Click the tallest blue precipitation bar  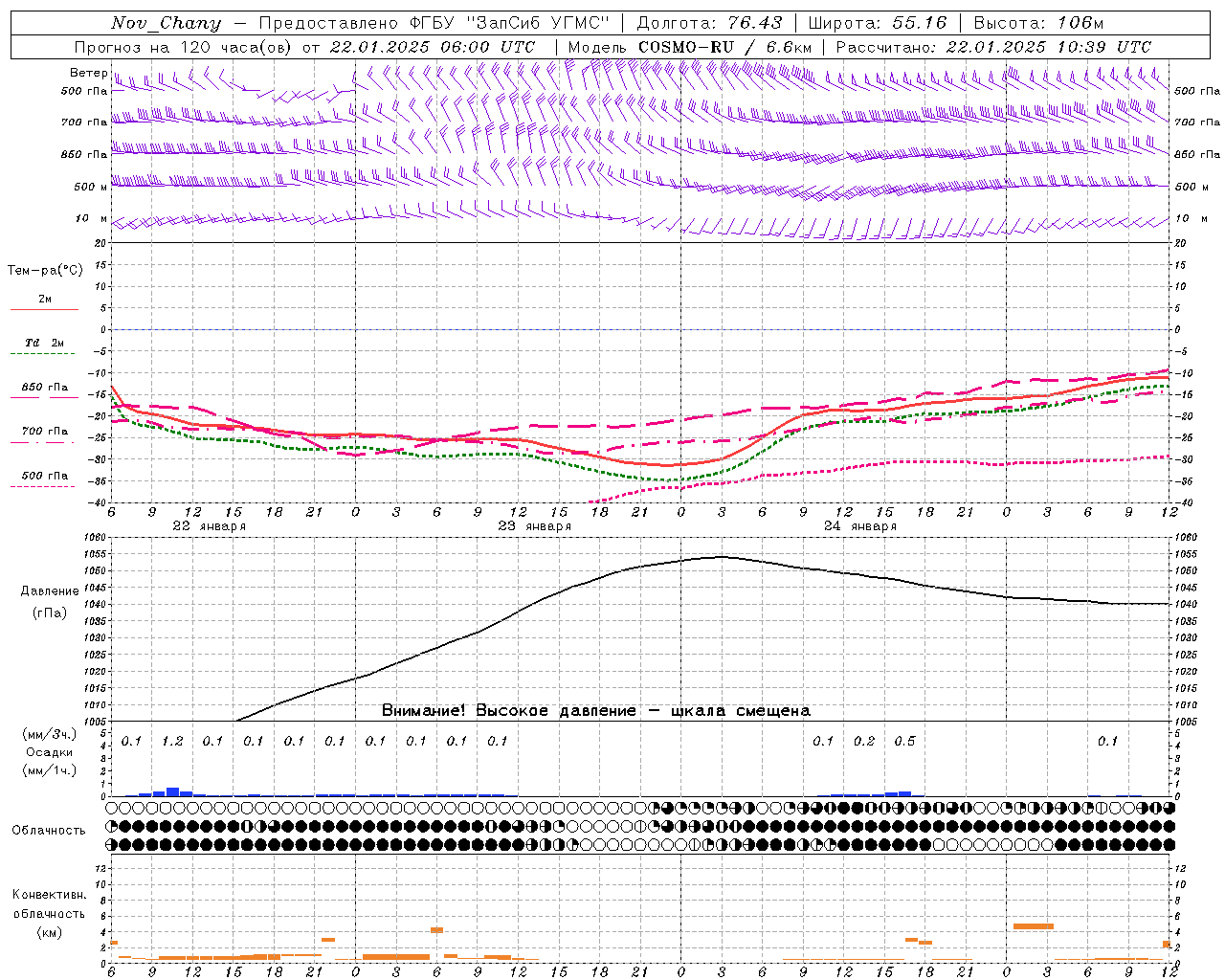[x=172, y=791]
